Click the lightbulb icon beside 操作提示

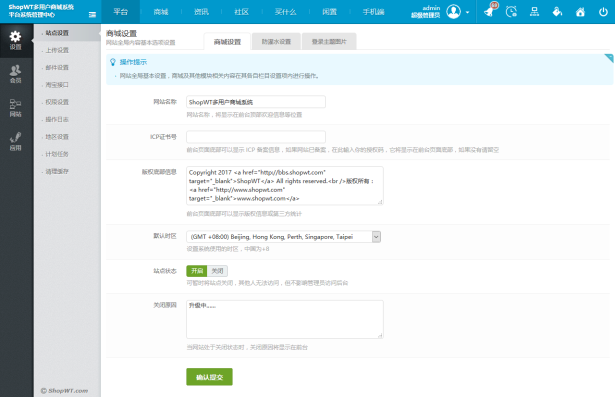click(113, 62)
